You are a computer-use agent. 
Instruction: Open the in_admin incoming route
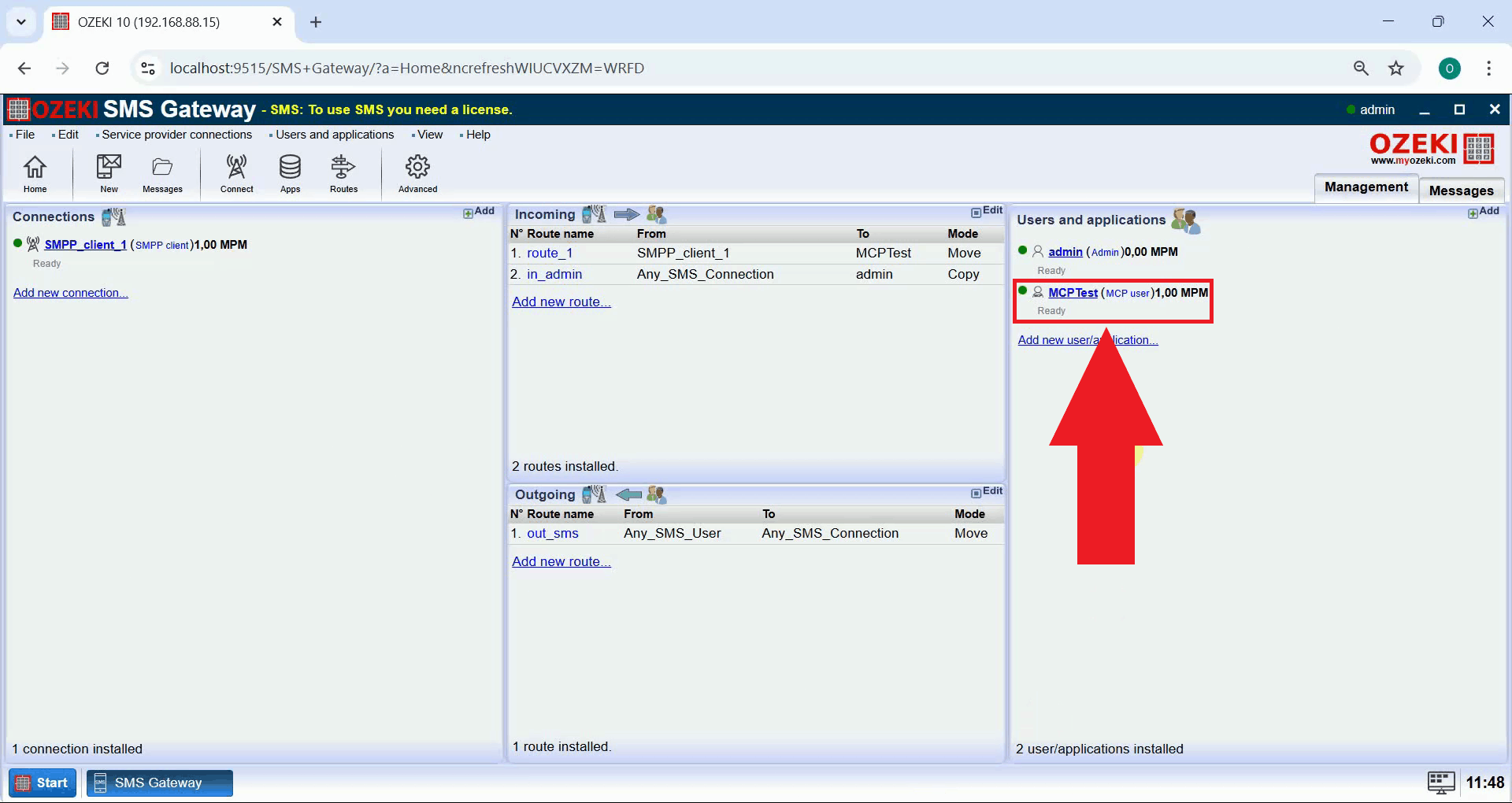[x=554, y=274]
